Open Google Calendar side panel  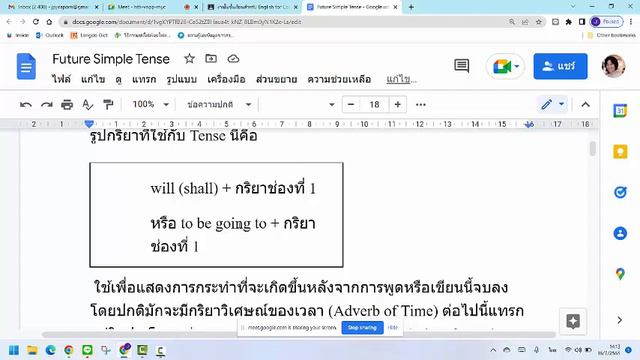click(x=620, y=111)
